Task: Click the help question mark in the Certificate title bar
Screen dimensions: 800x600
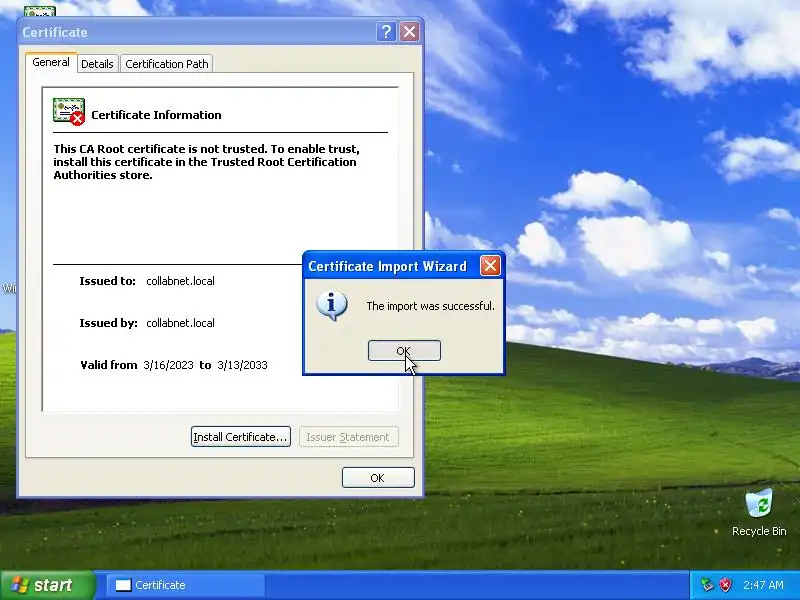Action: coord(386,32)
